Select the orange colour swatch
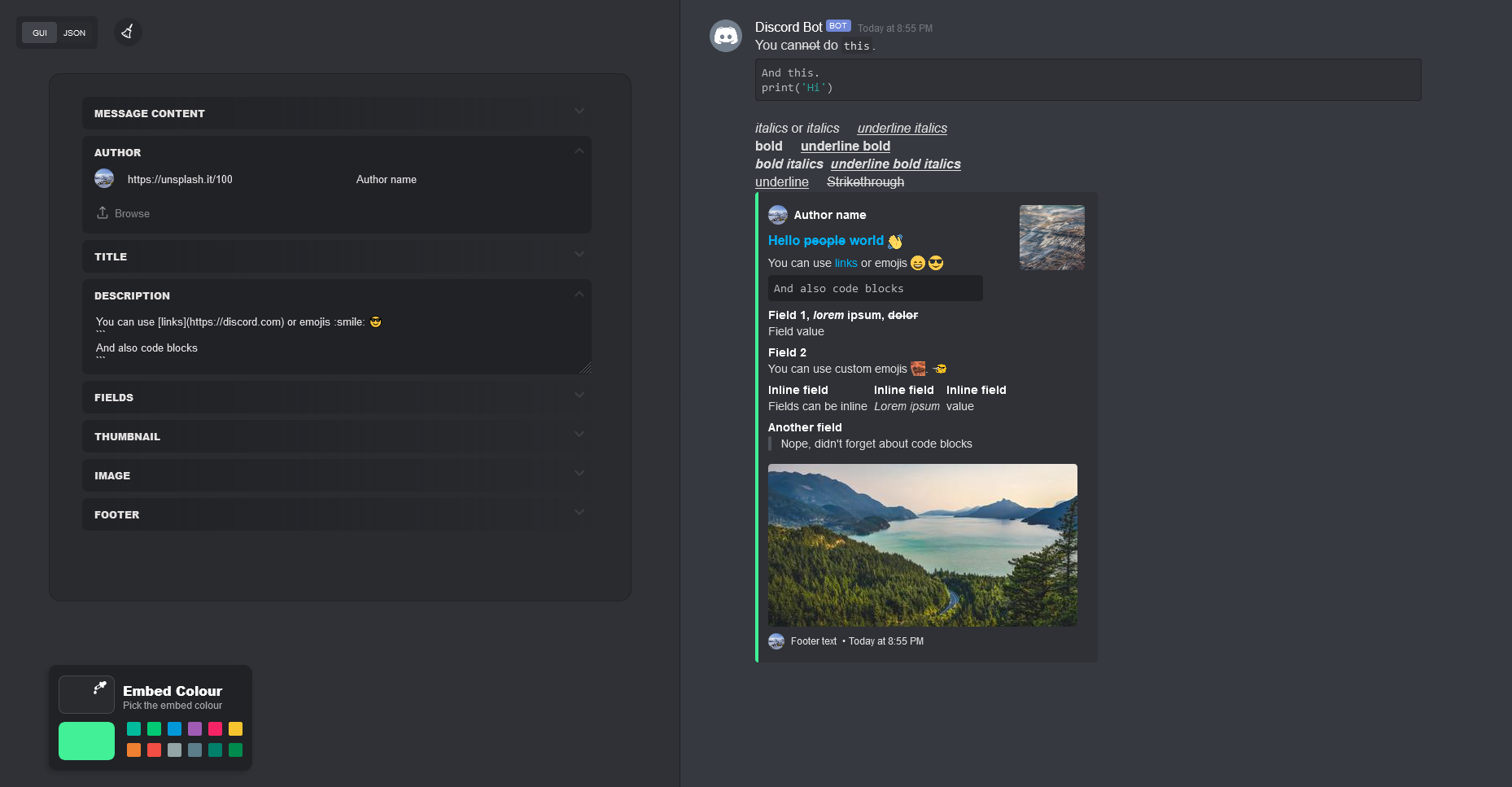 click(133, 750)
